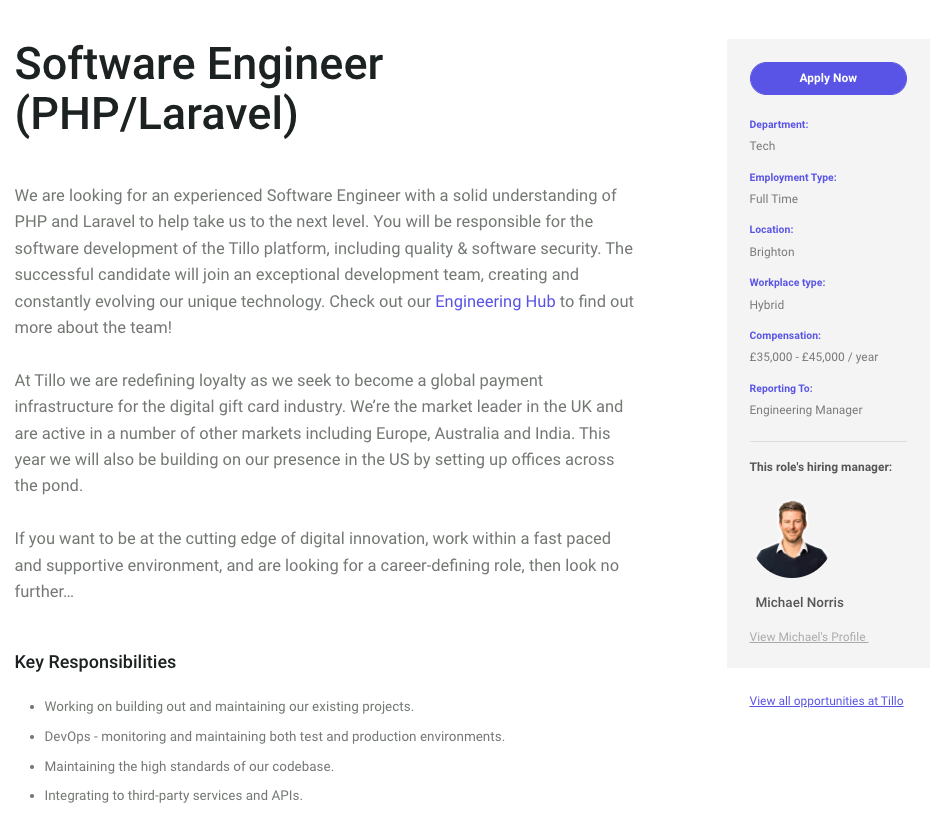Screen dimensions: 944x825
Task: Click bullet 'Maintaining the high standards of our codebase'
Action: [189, 766]
